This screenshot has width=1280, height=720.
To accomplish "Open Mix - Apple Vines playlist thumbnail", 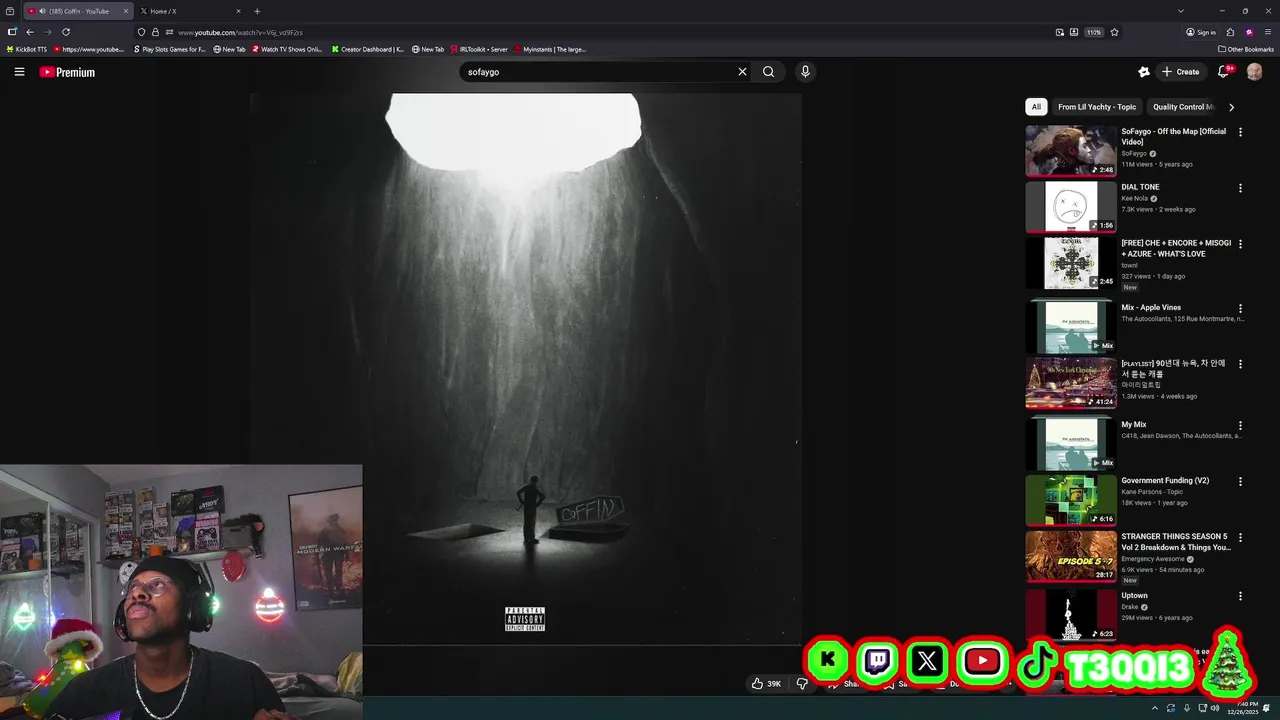I will tap(1071, 326).
